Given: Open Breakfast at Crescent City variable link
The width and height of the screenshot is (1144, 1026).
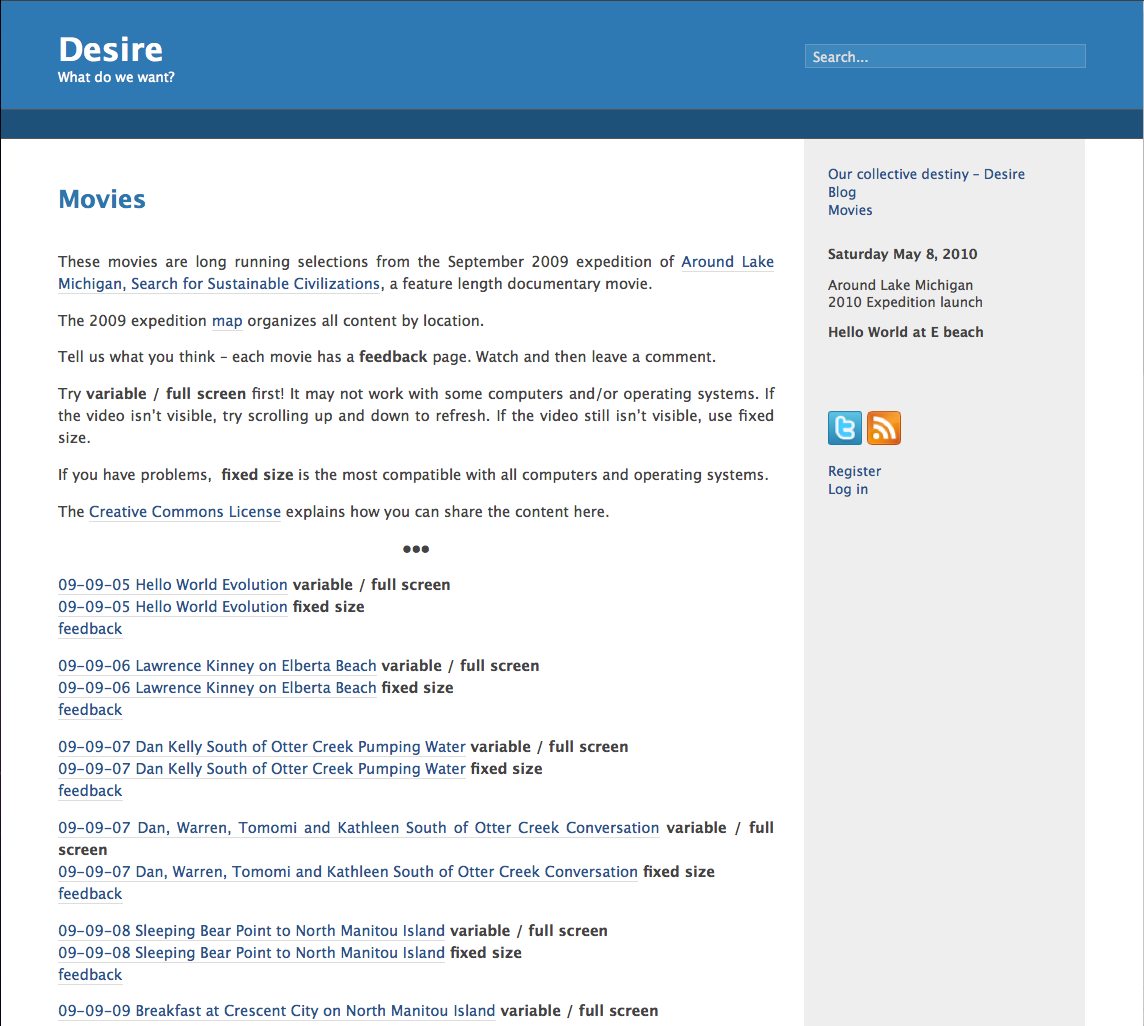Looking at the screenshot, I should [x=277, y=1011].
